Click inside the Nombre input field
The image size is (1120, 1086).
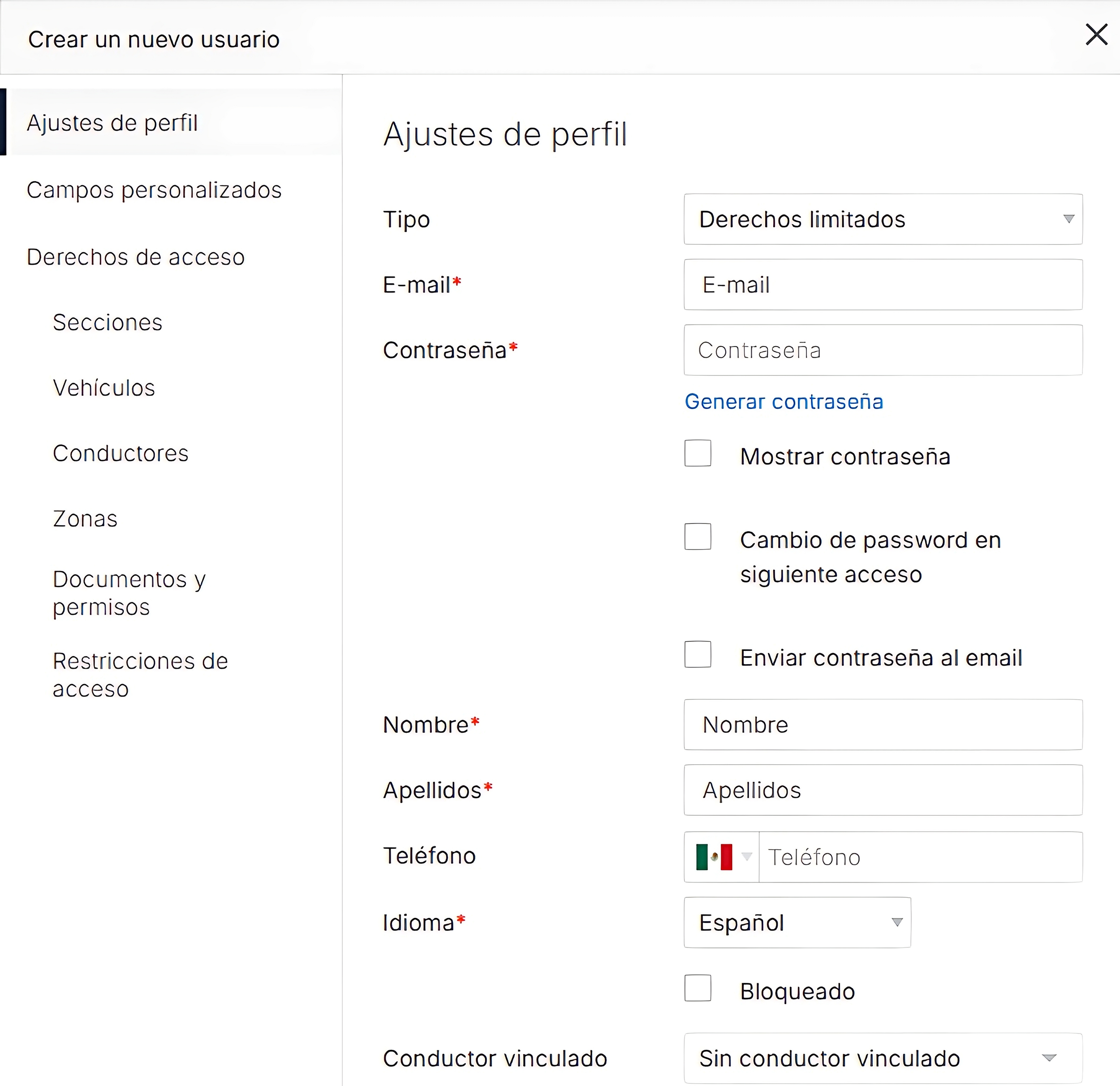point(883,725)
